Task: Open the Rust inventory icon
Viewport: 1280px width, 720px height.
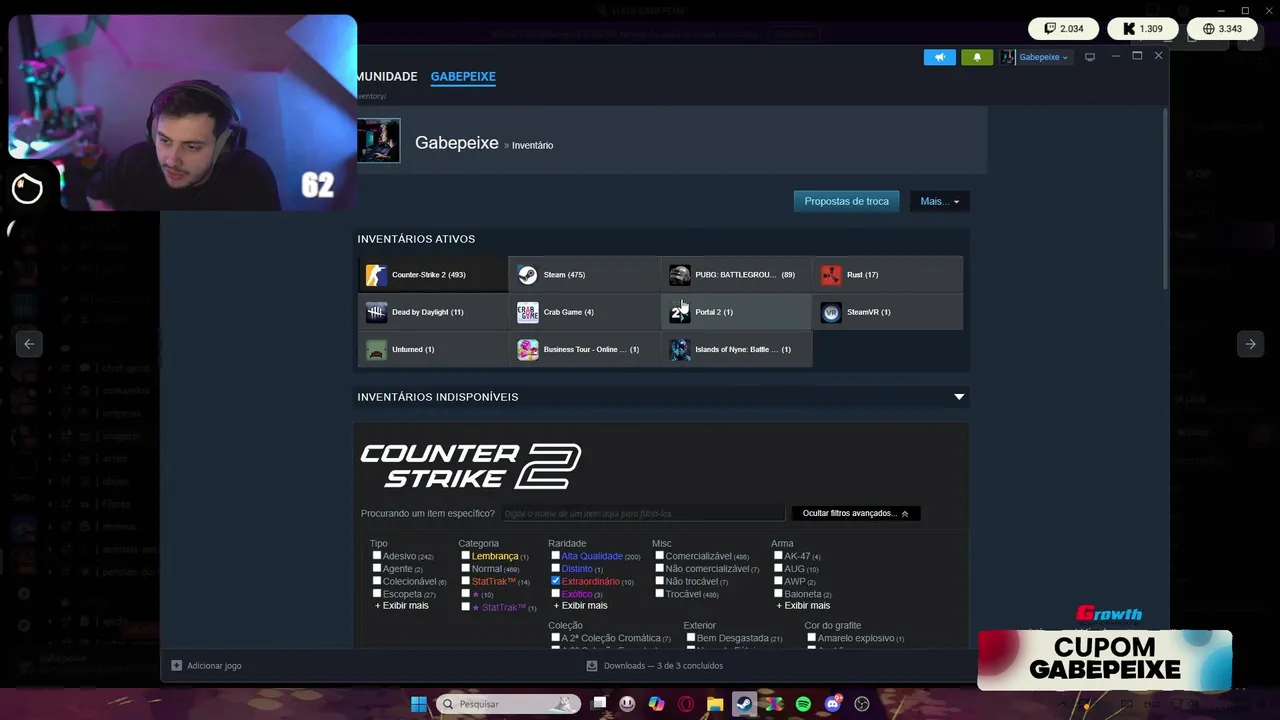Action: (x=831, y=275)
